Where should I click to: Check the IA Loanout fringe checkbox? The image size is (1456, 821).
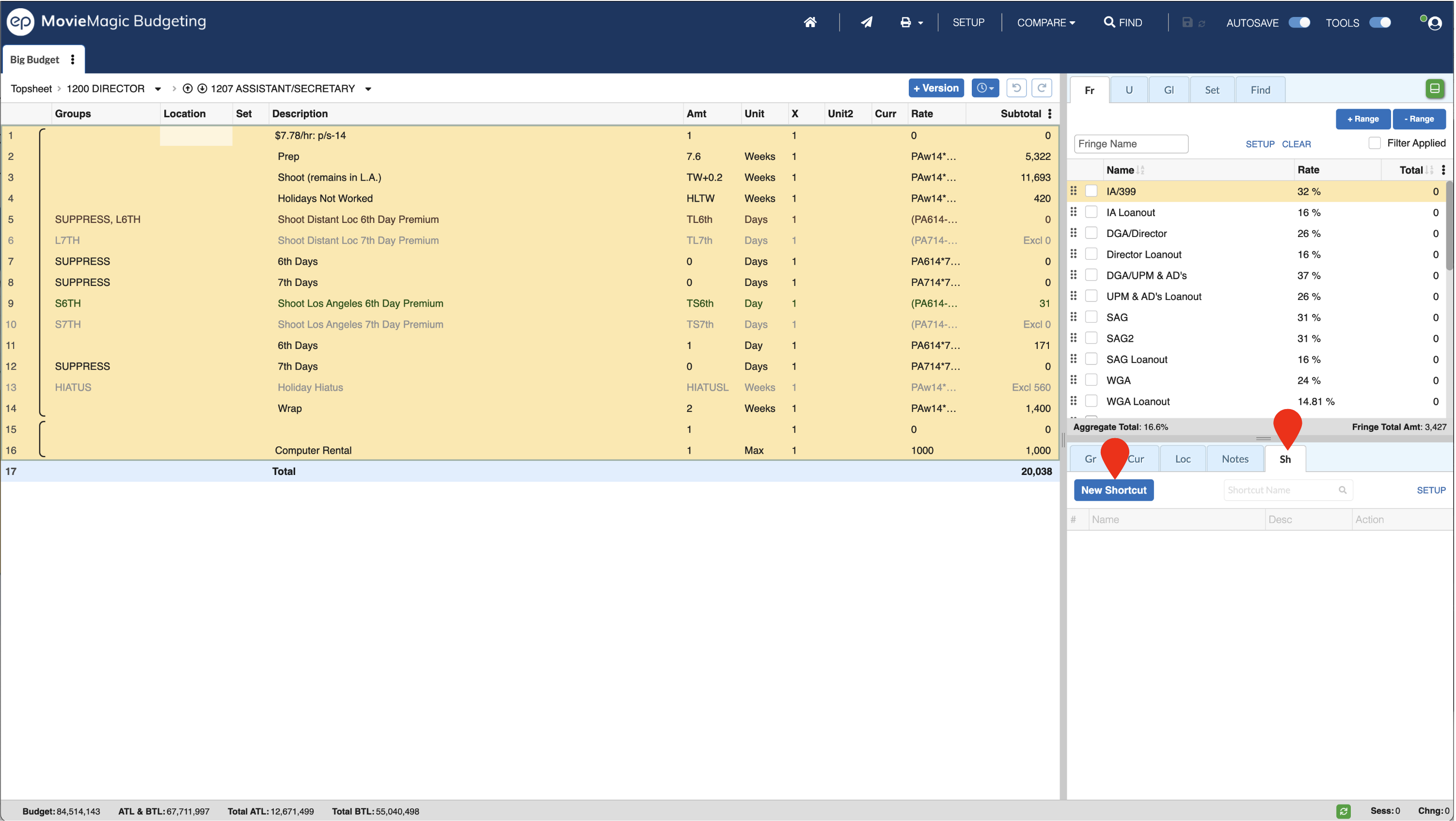point(1092,212)
